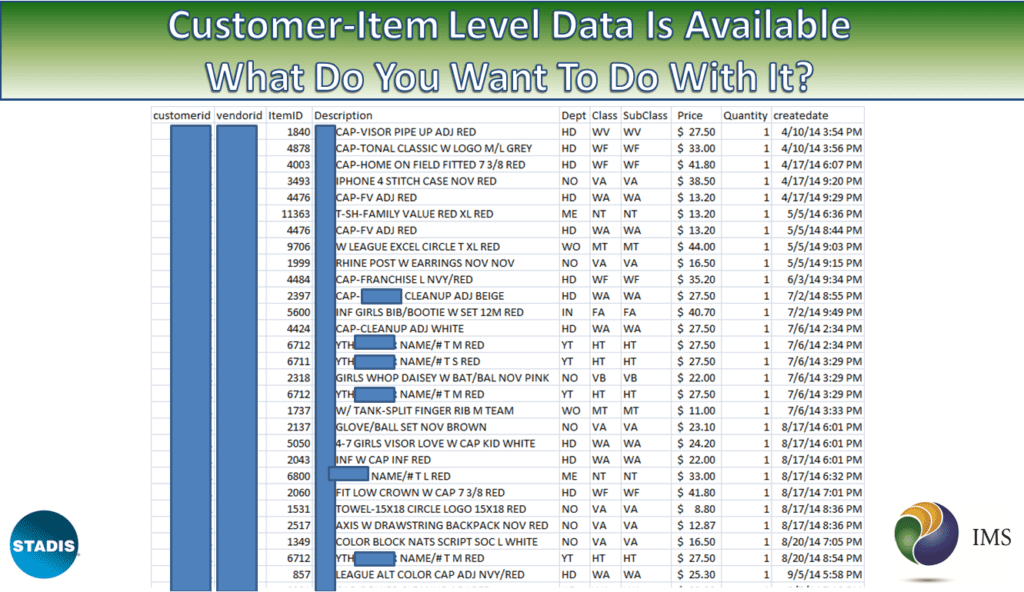Image resolution: width=1024 pixels, height=592 pixels.
Task: Click the Quantity column header
Action: 745,116
